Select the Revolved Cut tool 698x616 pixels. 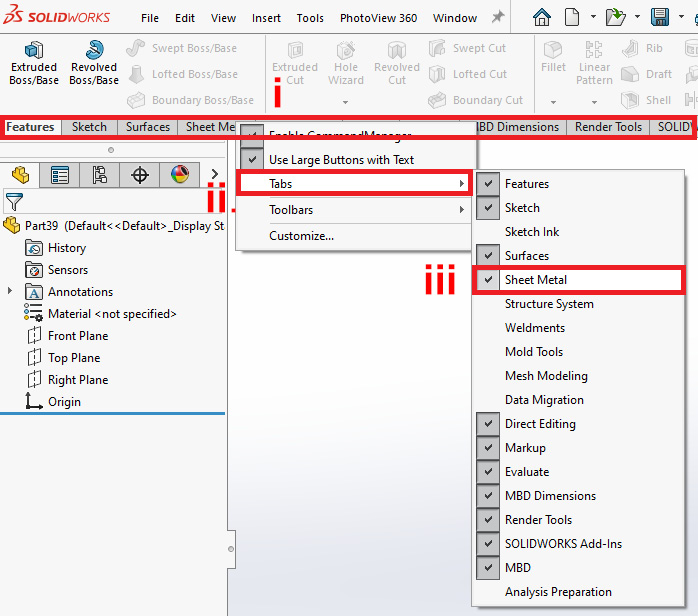(x=397, y=63)
